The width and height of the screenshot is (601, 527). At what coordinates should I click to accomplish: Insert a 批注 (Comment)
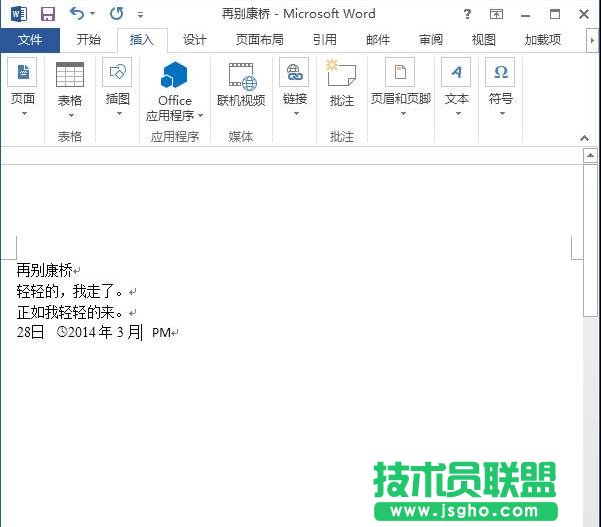click(342, 84)
